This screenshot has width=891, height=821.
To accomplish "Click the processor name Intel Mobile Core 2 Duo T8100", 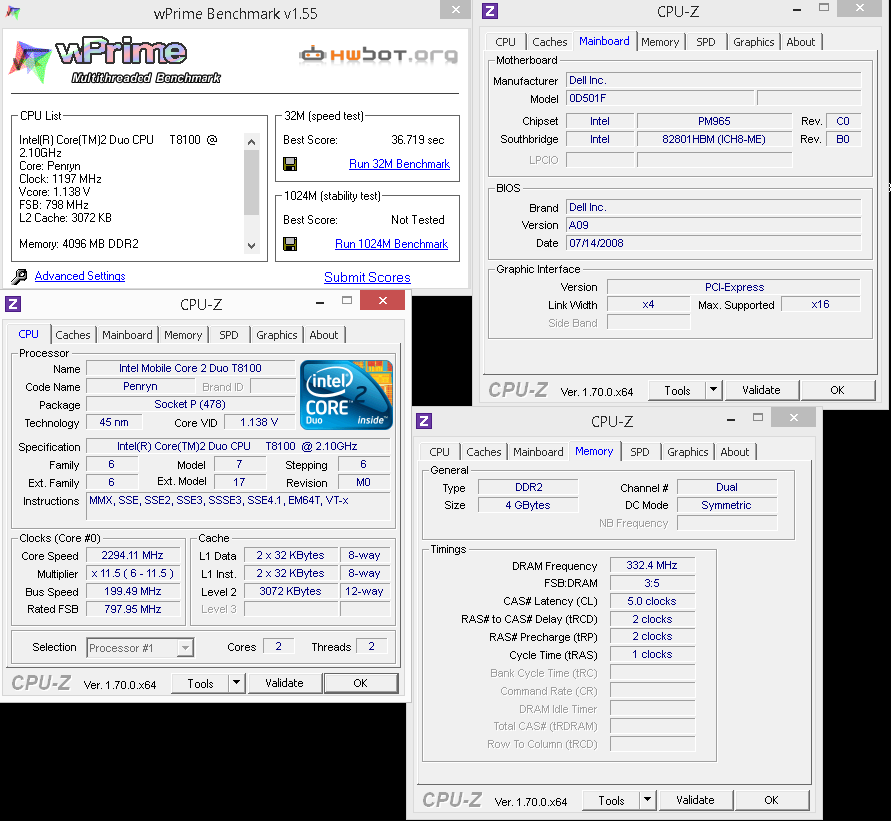I will pyautogui.click(x=190, y=368).
